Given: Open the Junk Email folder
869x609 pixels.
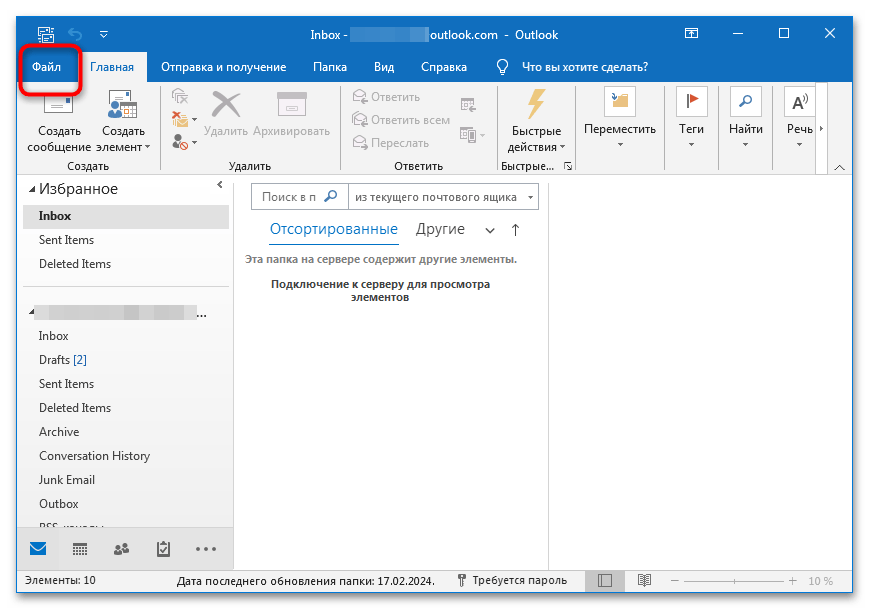Looking at the screenshot, I should [126, 480].
